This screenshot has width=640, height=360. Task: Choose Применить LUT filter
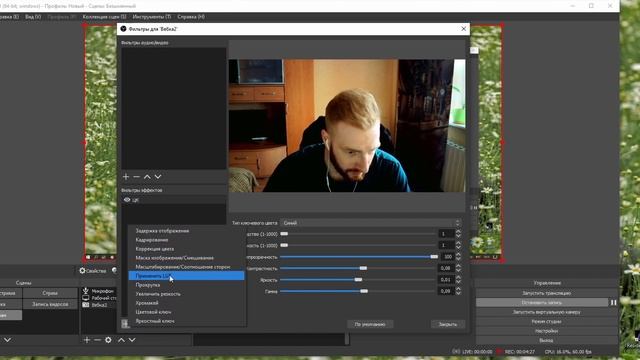coord(187,276)
